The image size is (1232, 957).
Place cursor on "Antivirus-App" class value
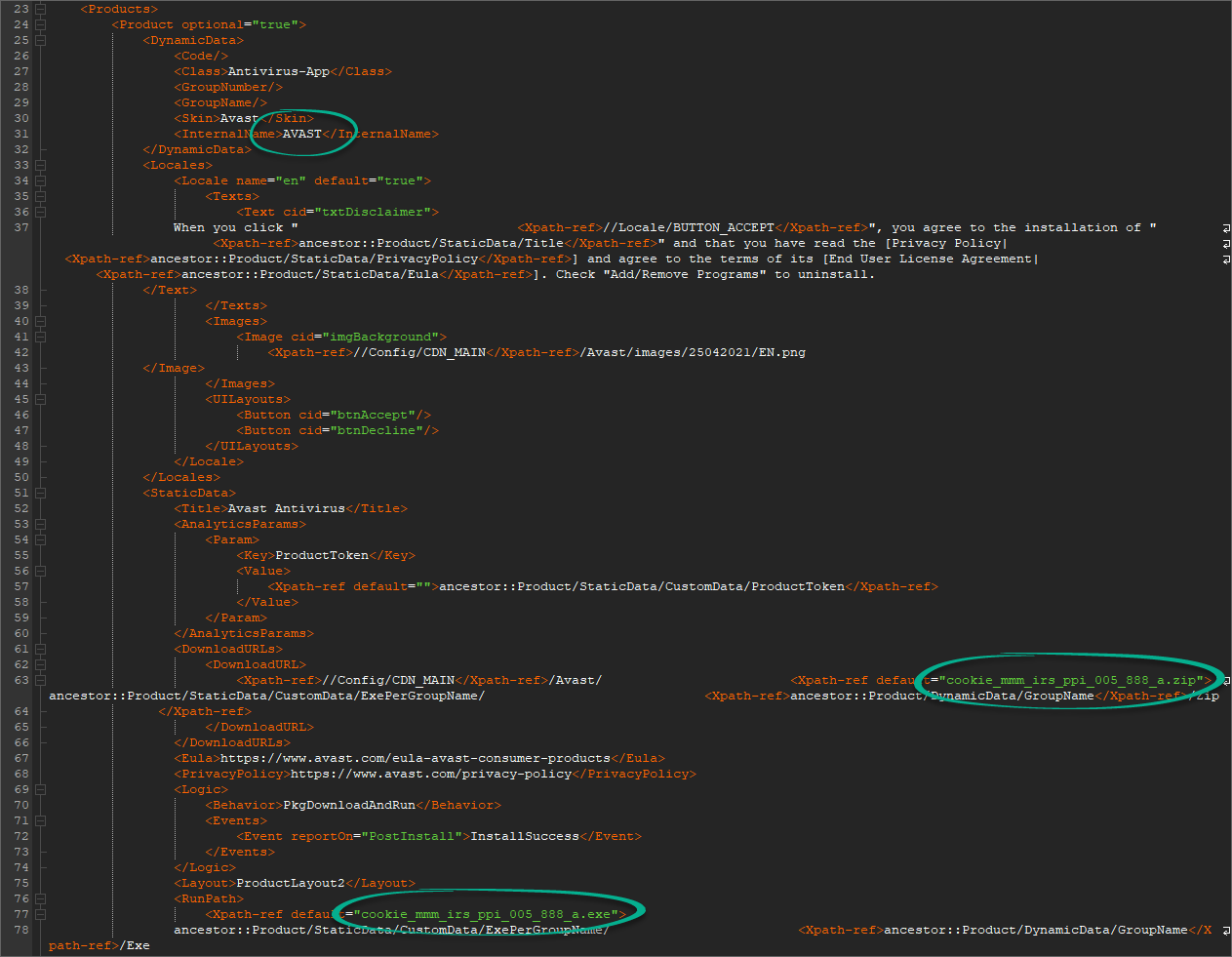point(279,71)
